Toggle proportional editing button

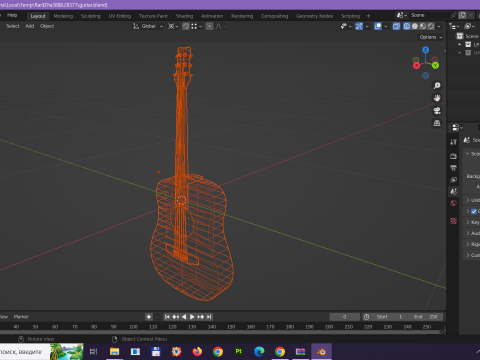coord(209,26)
